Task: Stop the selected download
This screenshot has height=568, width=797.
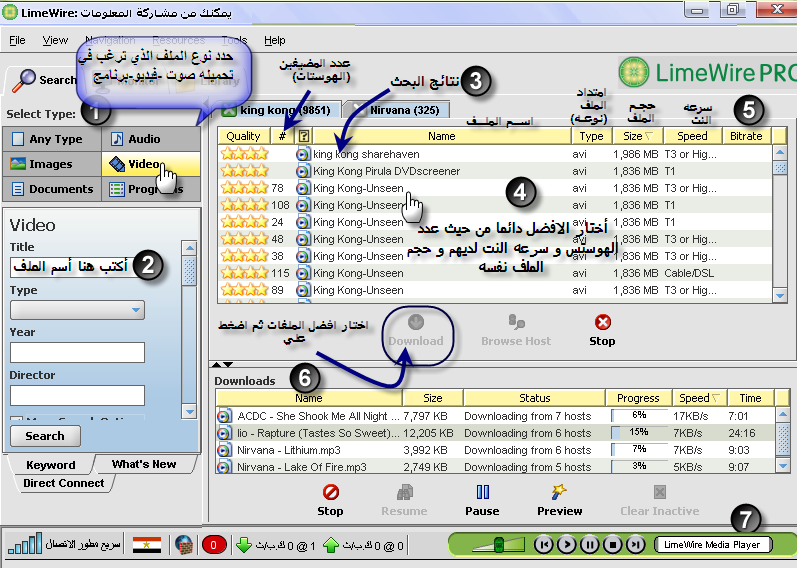Action: pyautogui.click(x=330, y=492)
